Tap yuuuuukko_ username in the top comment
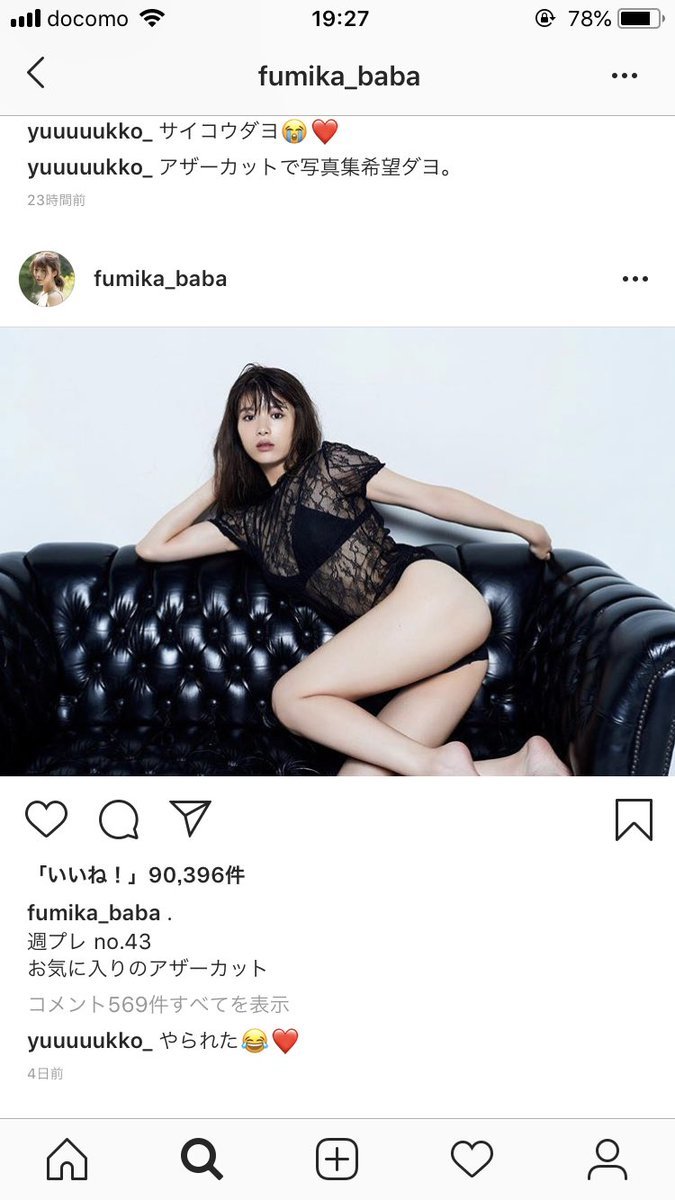This screenshot has height=1200, width=675. tap(90, 131)
